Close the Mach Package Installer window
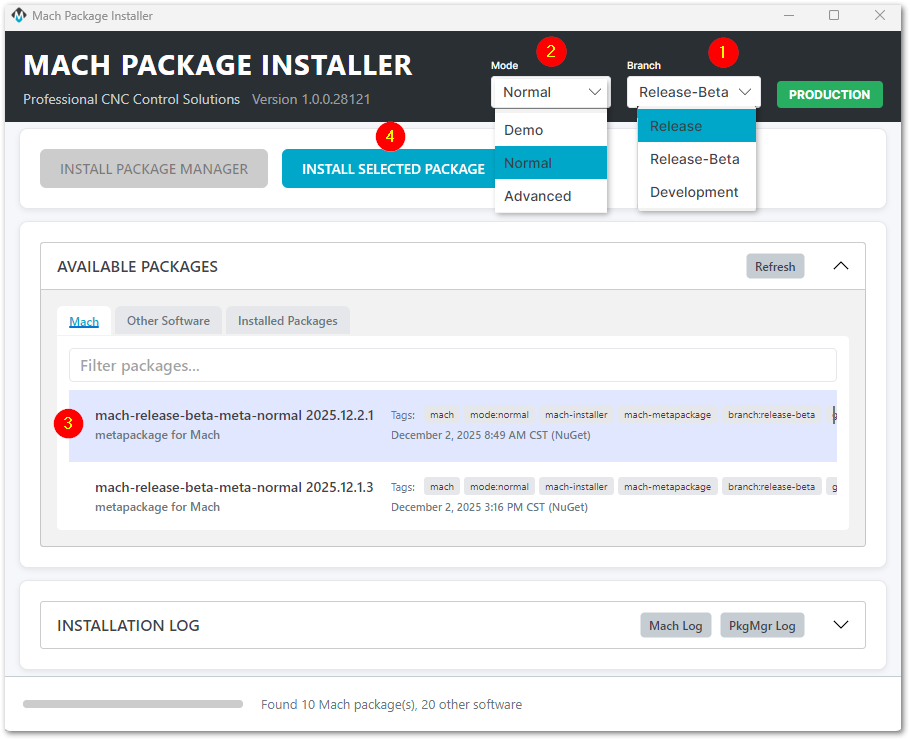This screenshot has height=740, width=910. (x=880, y=16)
